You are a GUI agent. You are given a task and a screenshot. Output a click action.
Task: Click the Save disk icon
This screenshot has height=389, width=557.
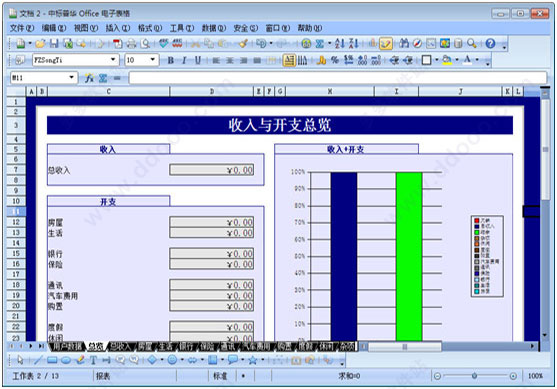pos(54,44)
